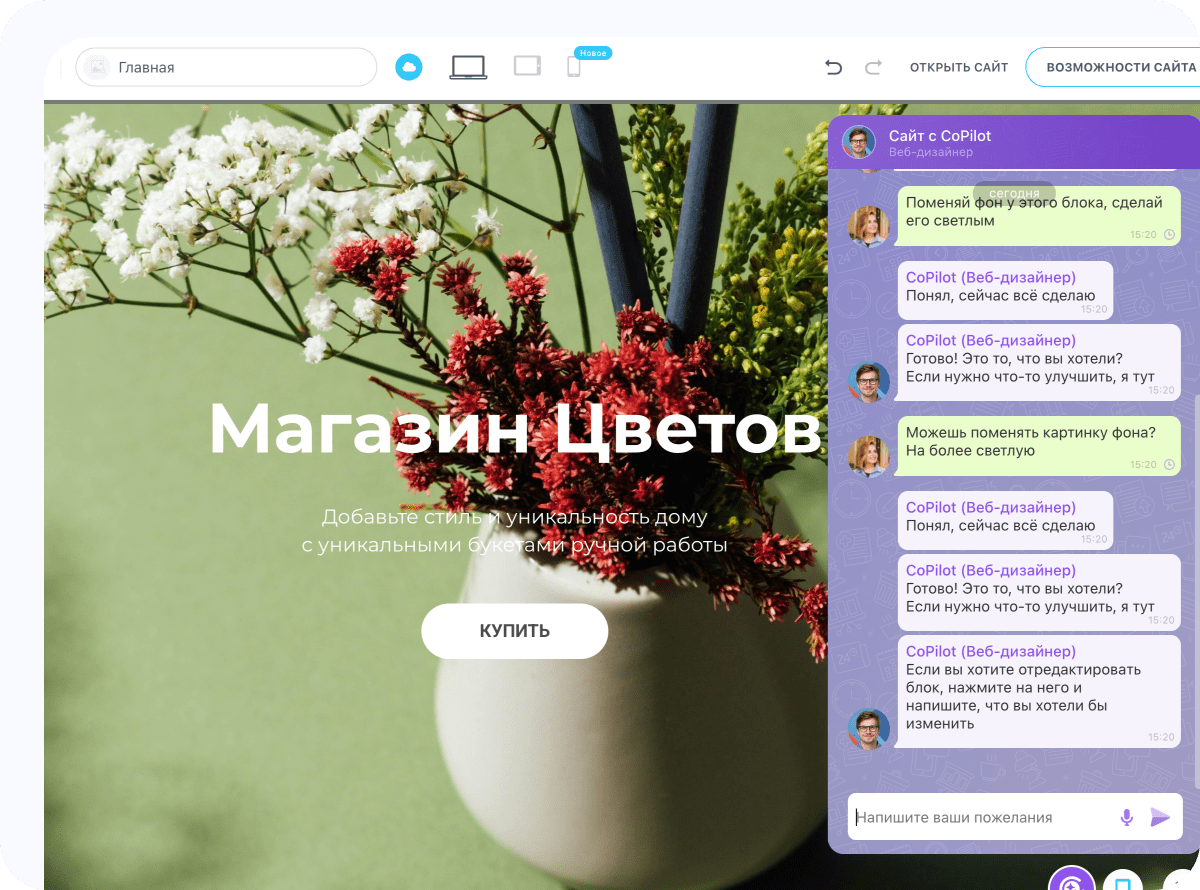Click ОТКРЫТЬ САЙТ link
This screenshot has width=1200, height=890.
pyautogui.click(x=959, y=67)
